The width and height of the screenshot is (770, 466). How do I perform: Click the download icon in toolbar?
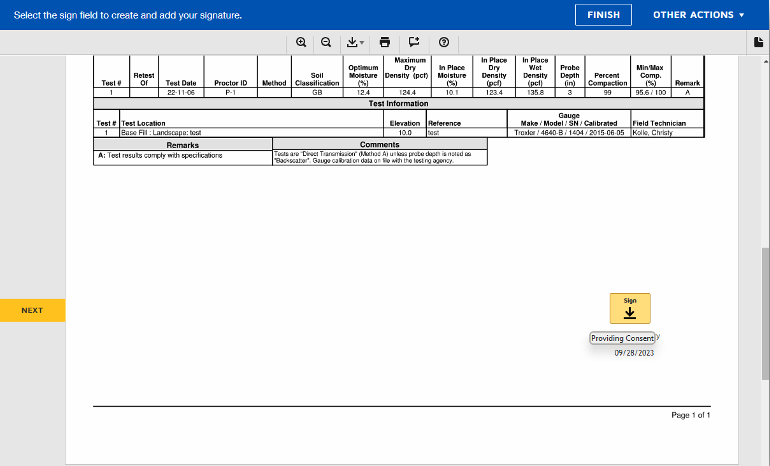(351, 42)
